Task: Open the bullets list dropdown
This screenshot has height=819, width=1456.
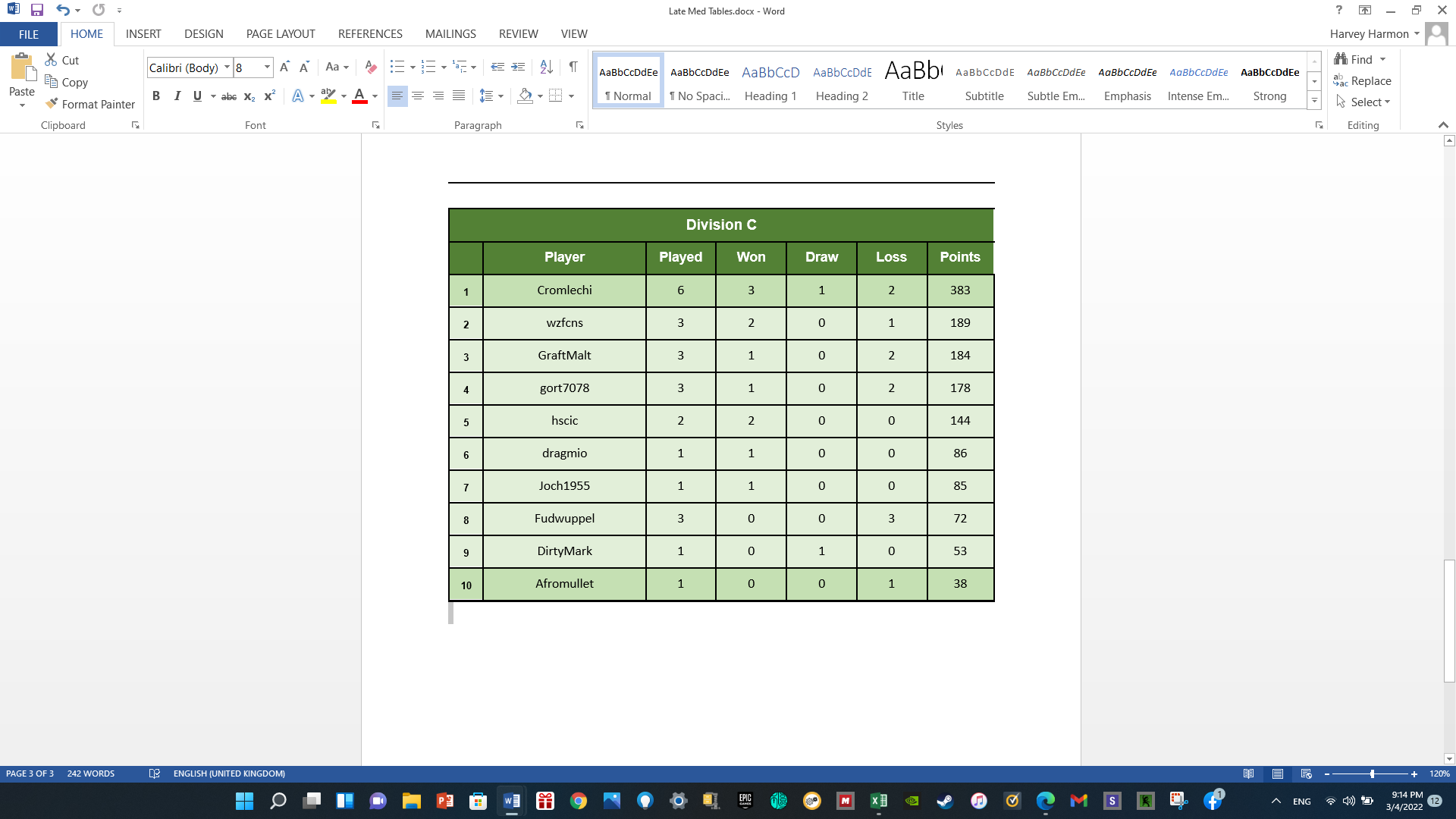Action: 413,67
